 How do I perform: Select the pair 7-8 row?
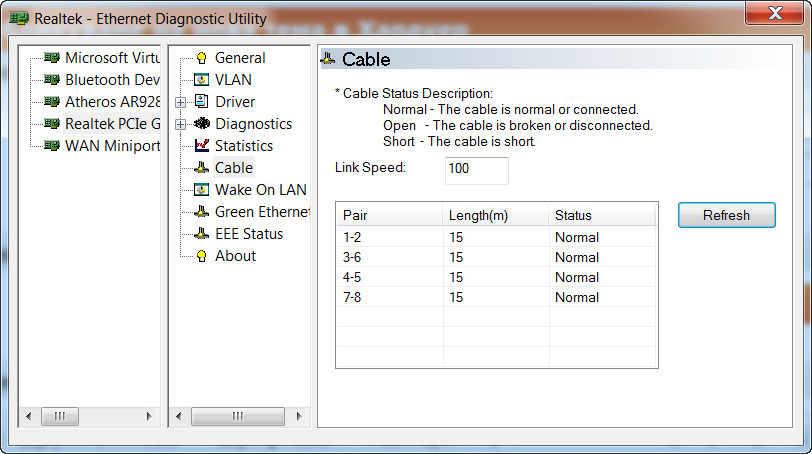(496, 297)
